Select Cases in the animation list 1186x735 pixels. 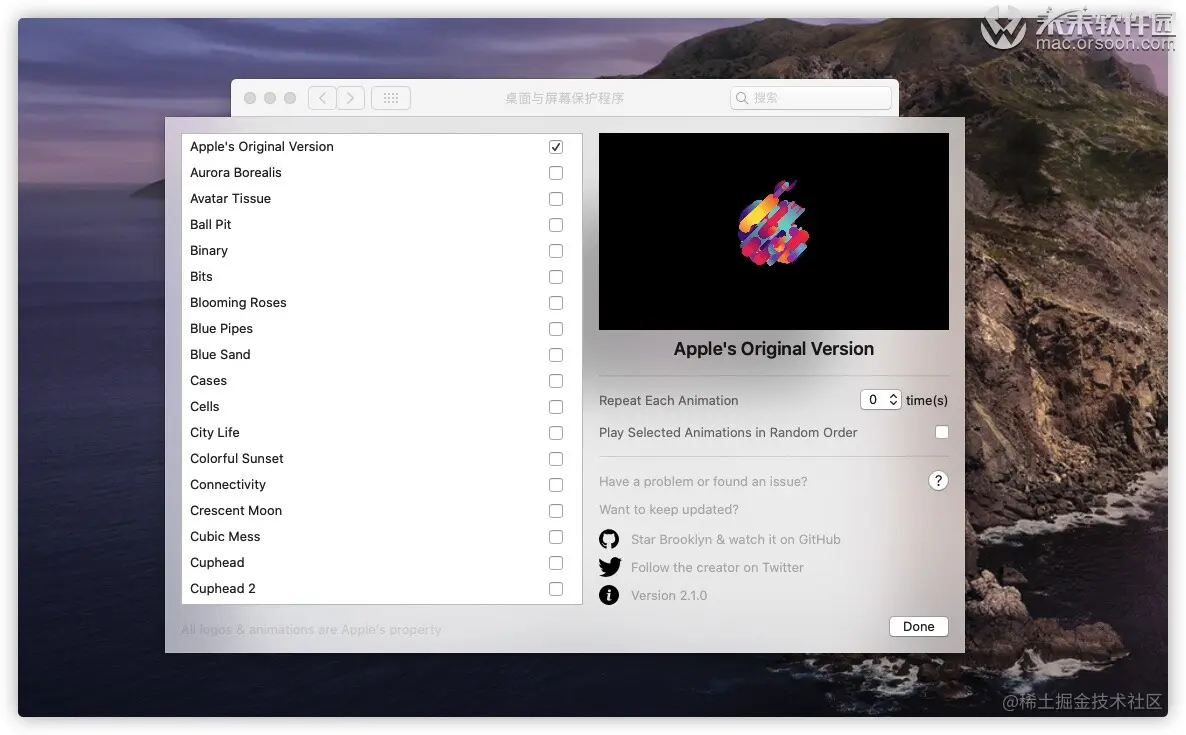coord(382,380)
